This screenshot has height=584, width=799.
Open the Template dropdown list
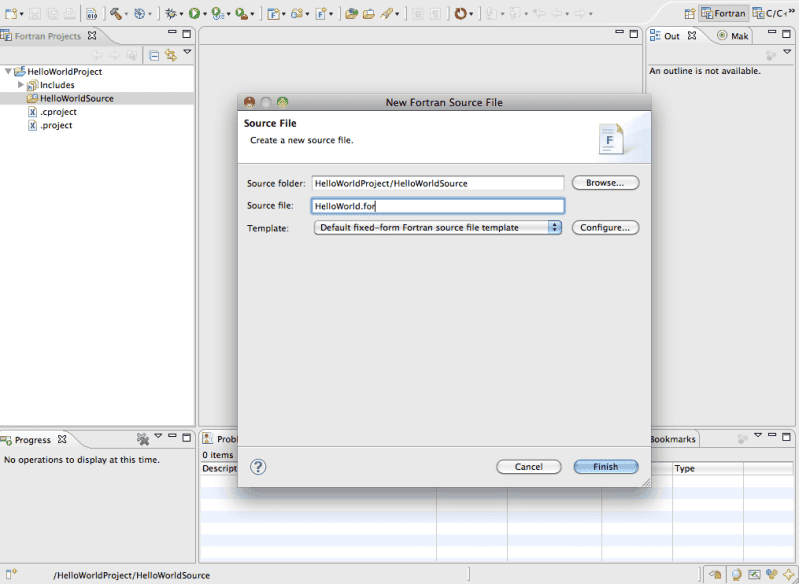coord(554,228)
